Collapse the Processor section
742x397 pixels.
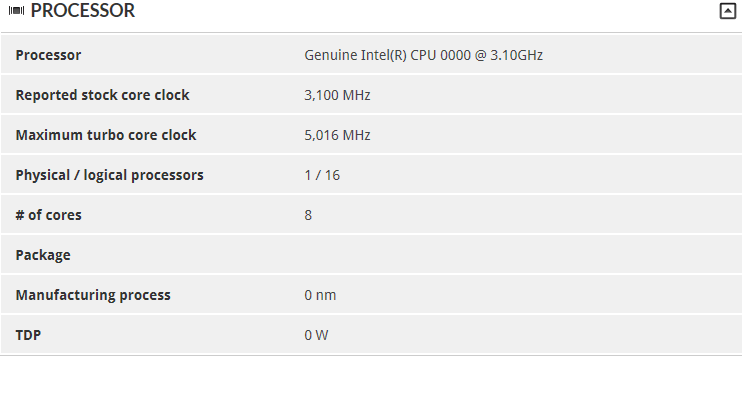tap(728, 11)
